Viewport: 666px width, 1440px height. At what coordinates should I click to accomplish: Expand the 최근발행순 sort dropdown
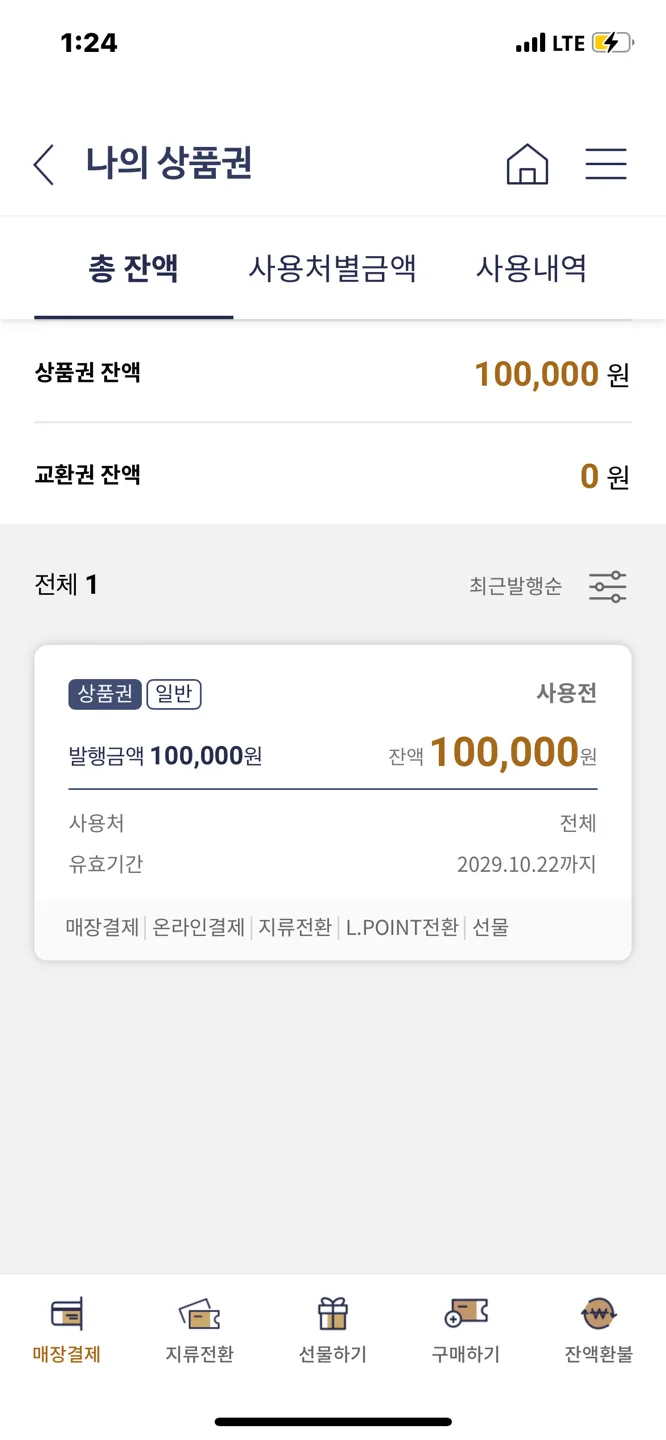[515, 586]
